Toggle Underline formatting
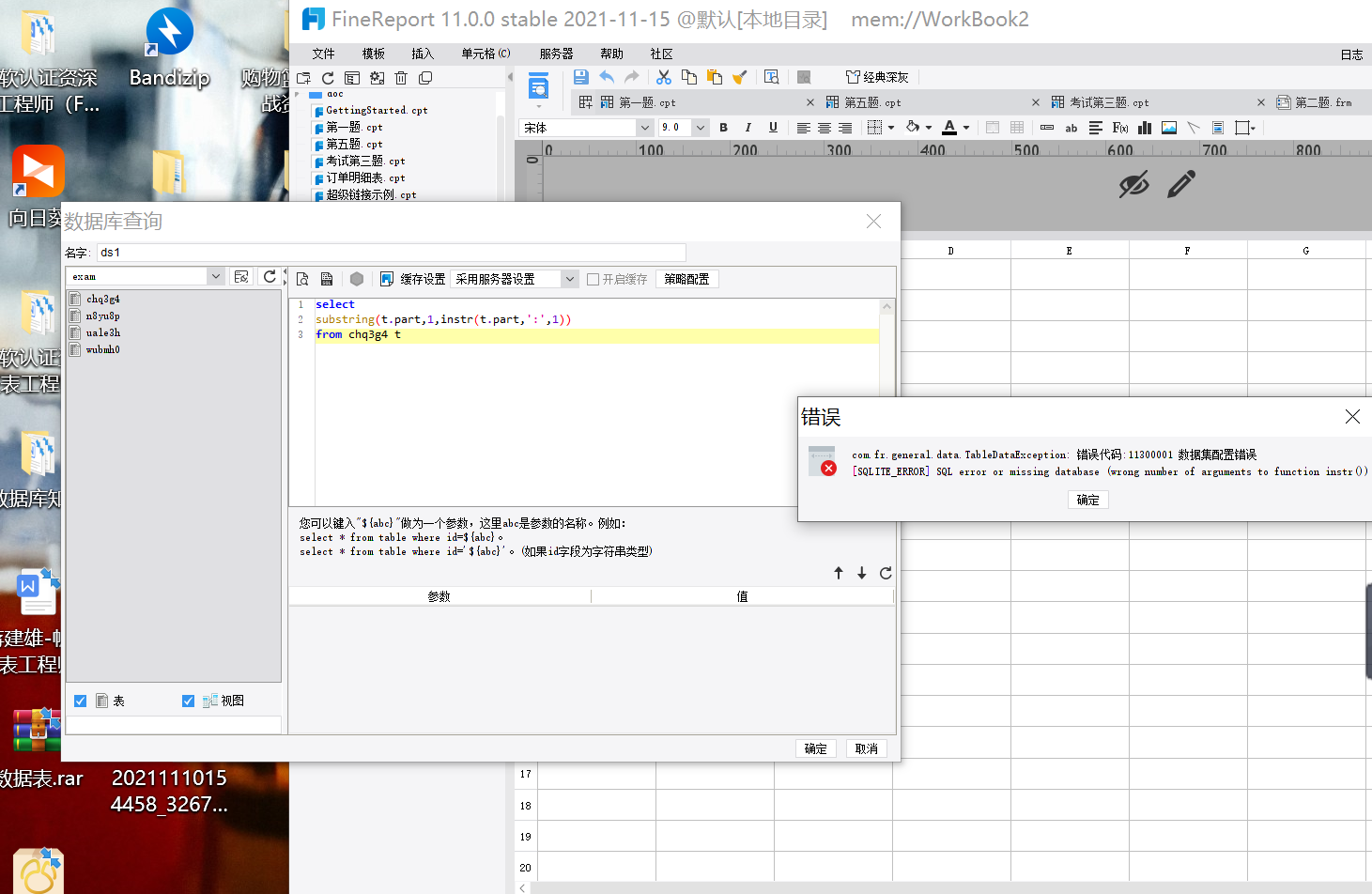Screen dimensions: 1372x894 [773, 128]
